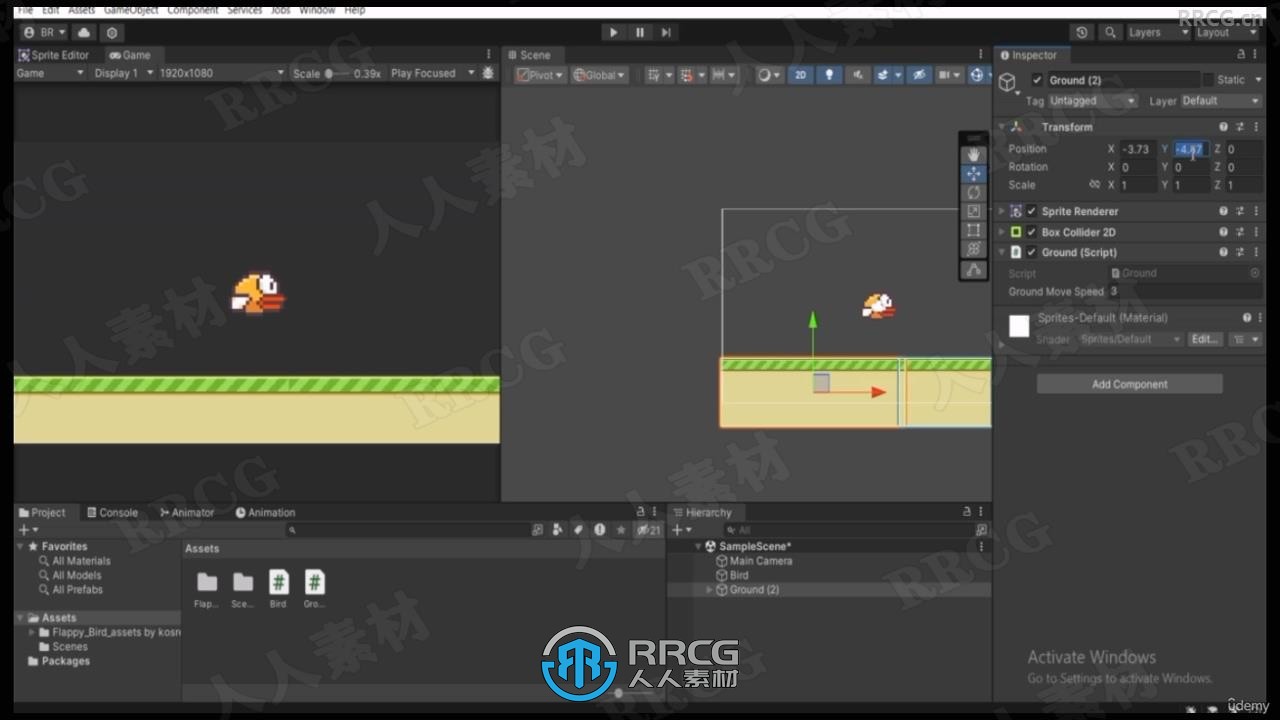Click the Add Component button
This screenshot has height=720, width=1280.
click(x=1129, y=384)
